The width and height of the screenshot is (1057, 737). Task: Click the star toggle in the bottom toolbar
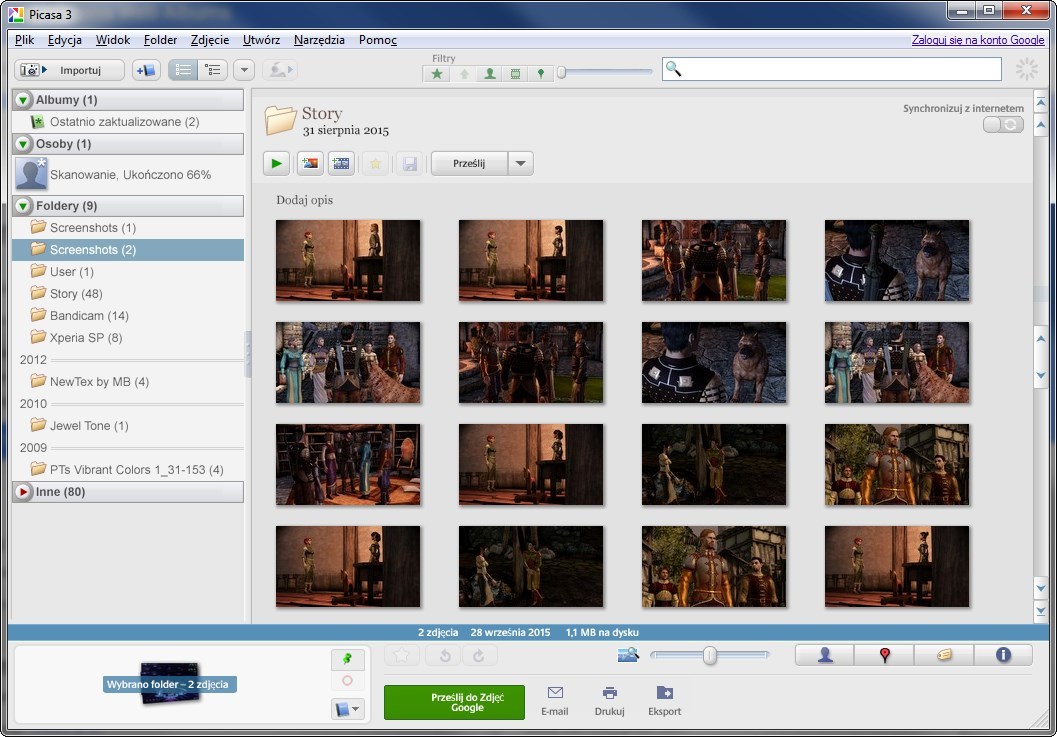tap(402, 655)
